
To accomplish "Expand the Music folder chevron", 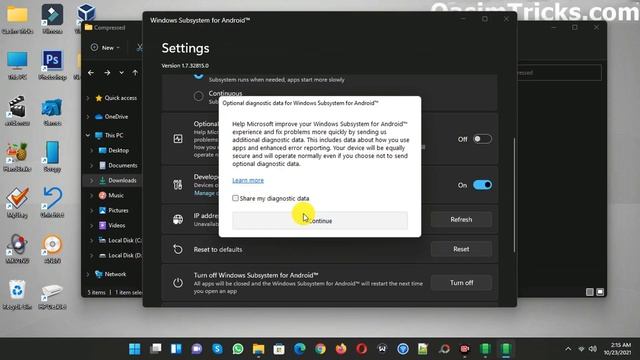I will pyautogui.click(x=91, y=196).
